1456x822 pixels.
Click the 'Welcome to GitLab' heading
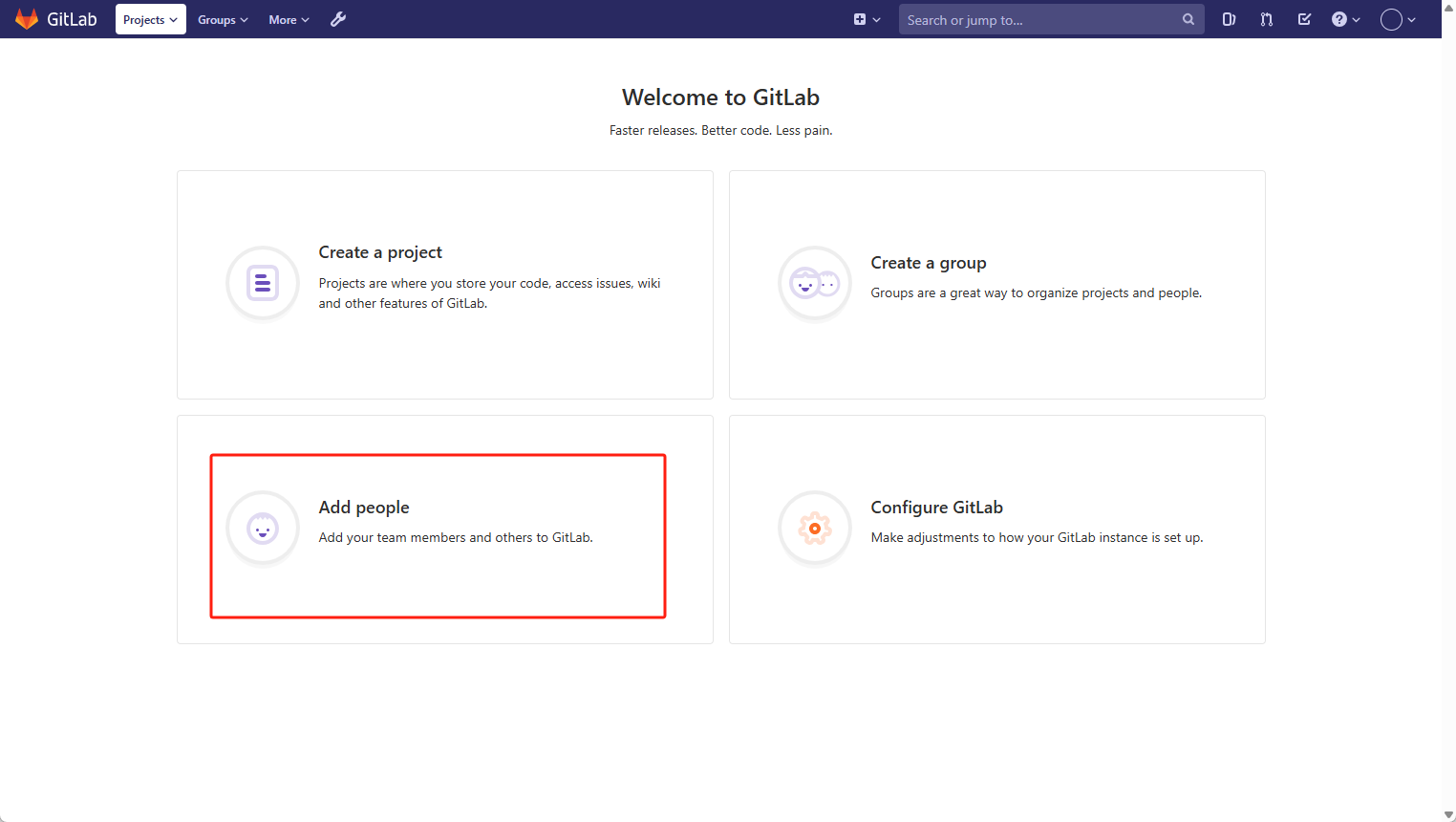(721, 97)
